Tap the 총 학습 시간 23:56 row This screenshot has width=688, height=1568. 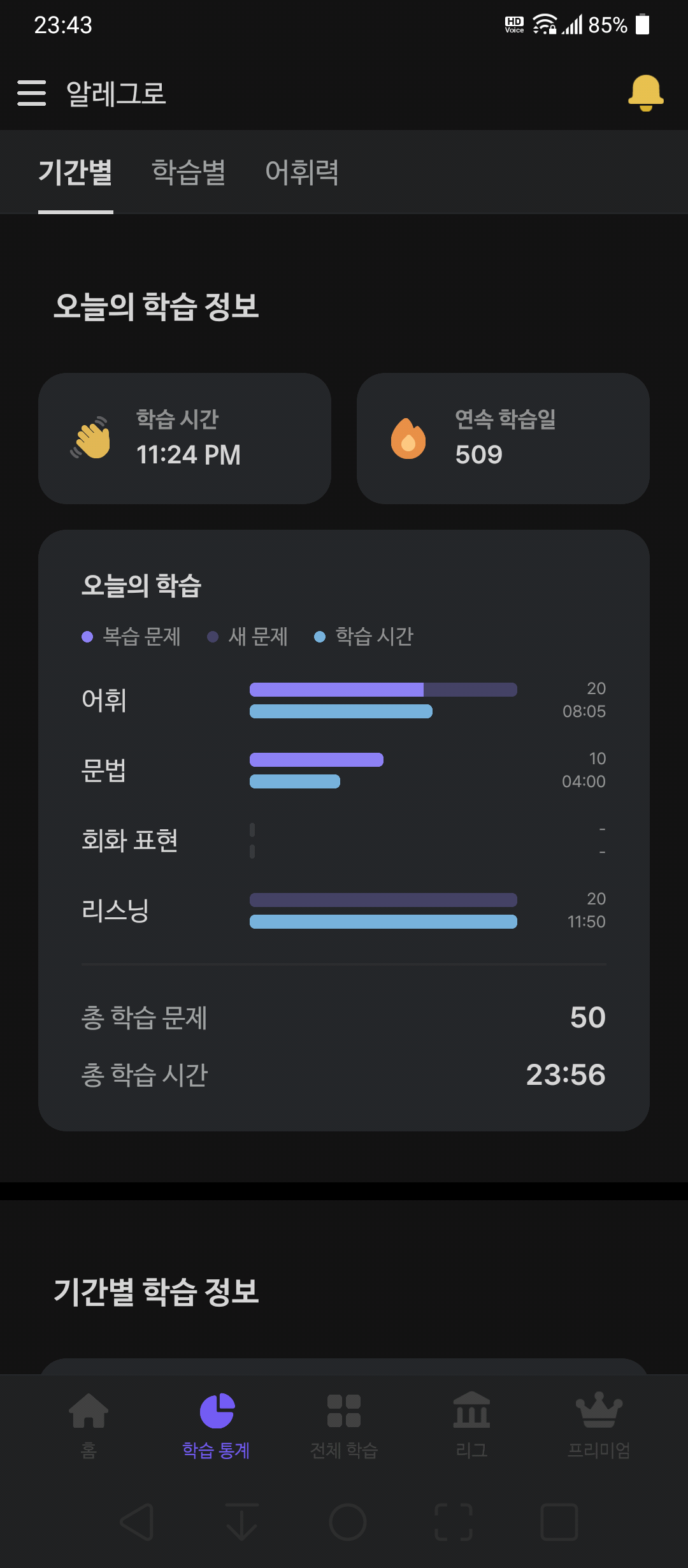(x=344, y=1075)
